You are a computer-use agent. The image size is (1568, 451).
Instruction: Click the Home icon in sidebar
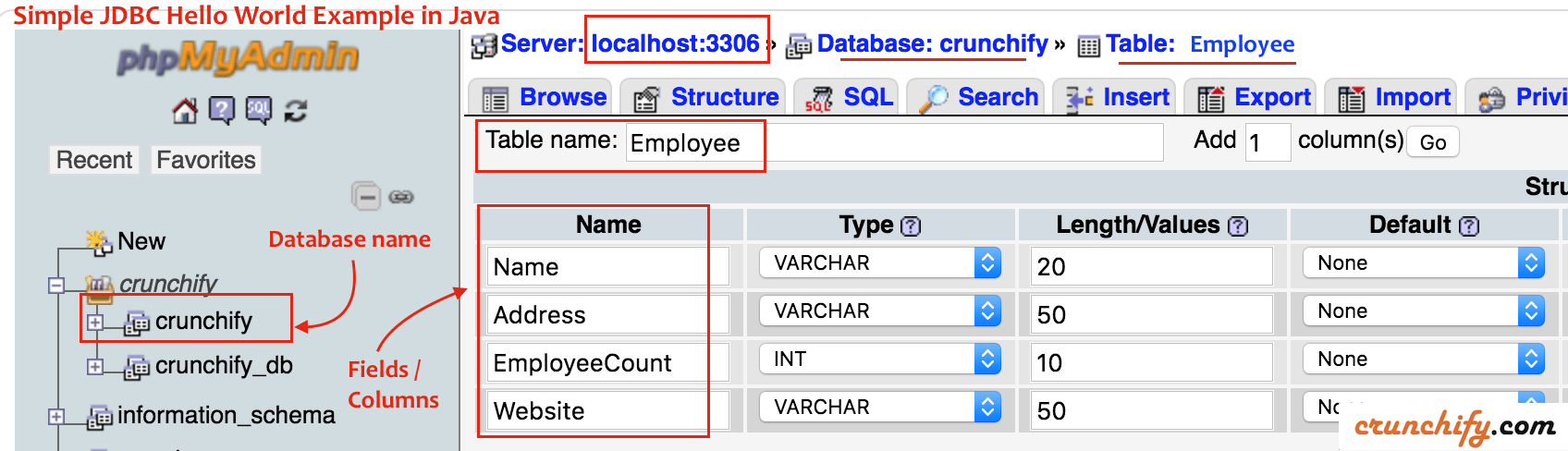pyautogui.click(x=185, y=111)
